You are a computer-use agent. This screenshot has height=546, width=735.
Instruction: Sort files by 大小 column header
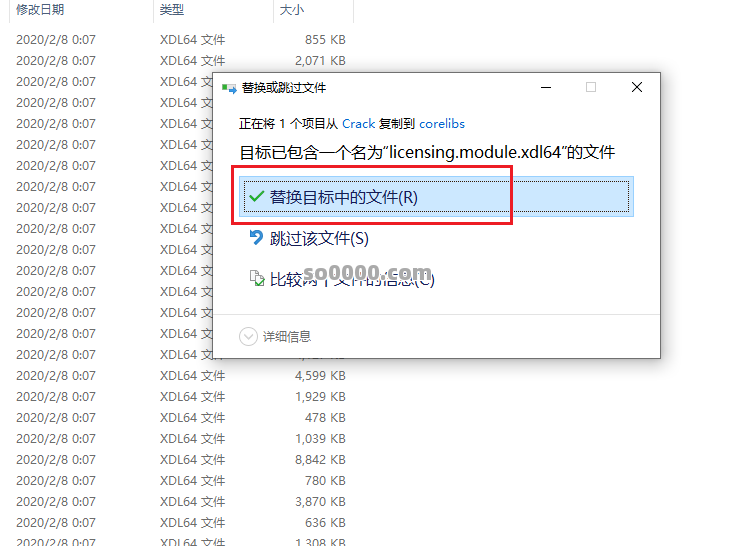(292, 10)
